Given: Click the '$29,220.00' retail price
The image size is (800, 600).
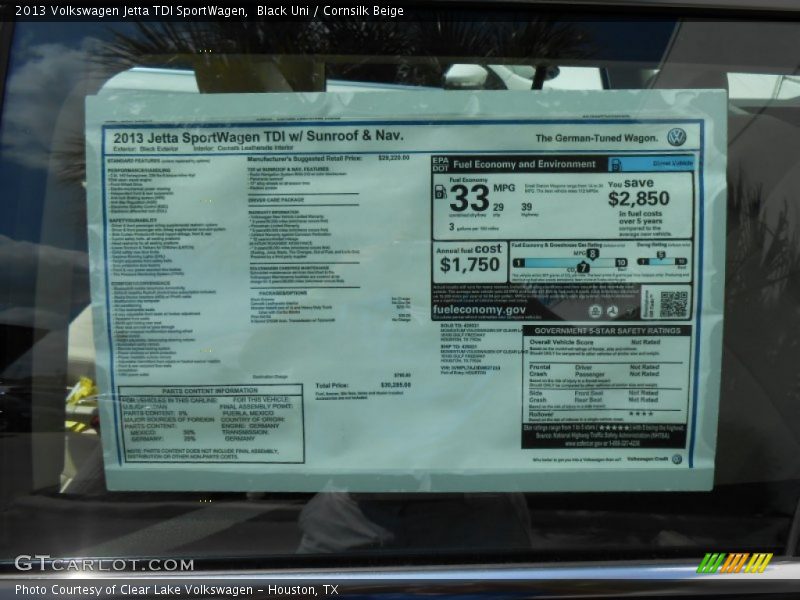Looking at the screenshot, I should point(394,158).
